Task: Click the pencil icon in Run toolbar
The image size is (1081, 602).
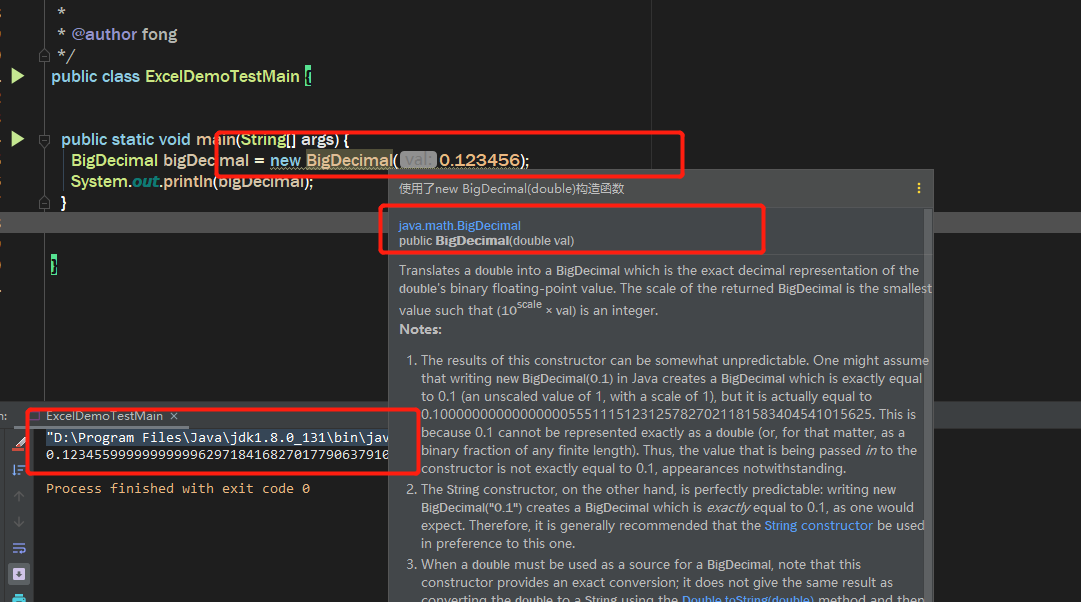Action: [19, 443]
